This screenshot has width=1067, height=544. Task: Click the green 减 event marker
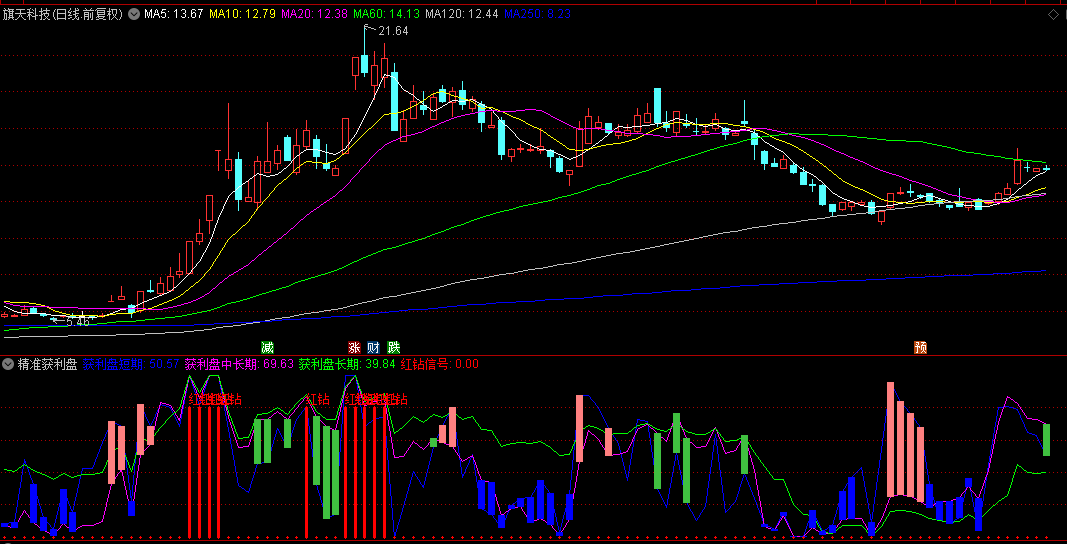(x=268, y=347)
